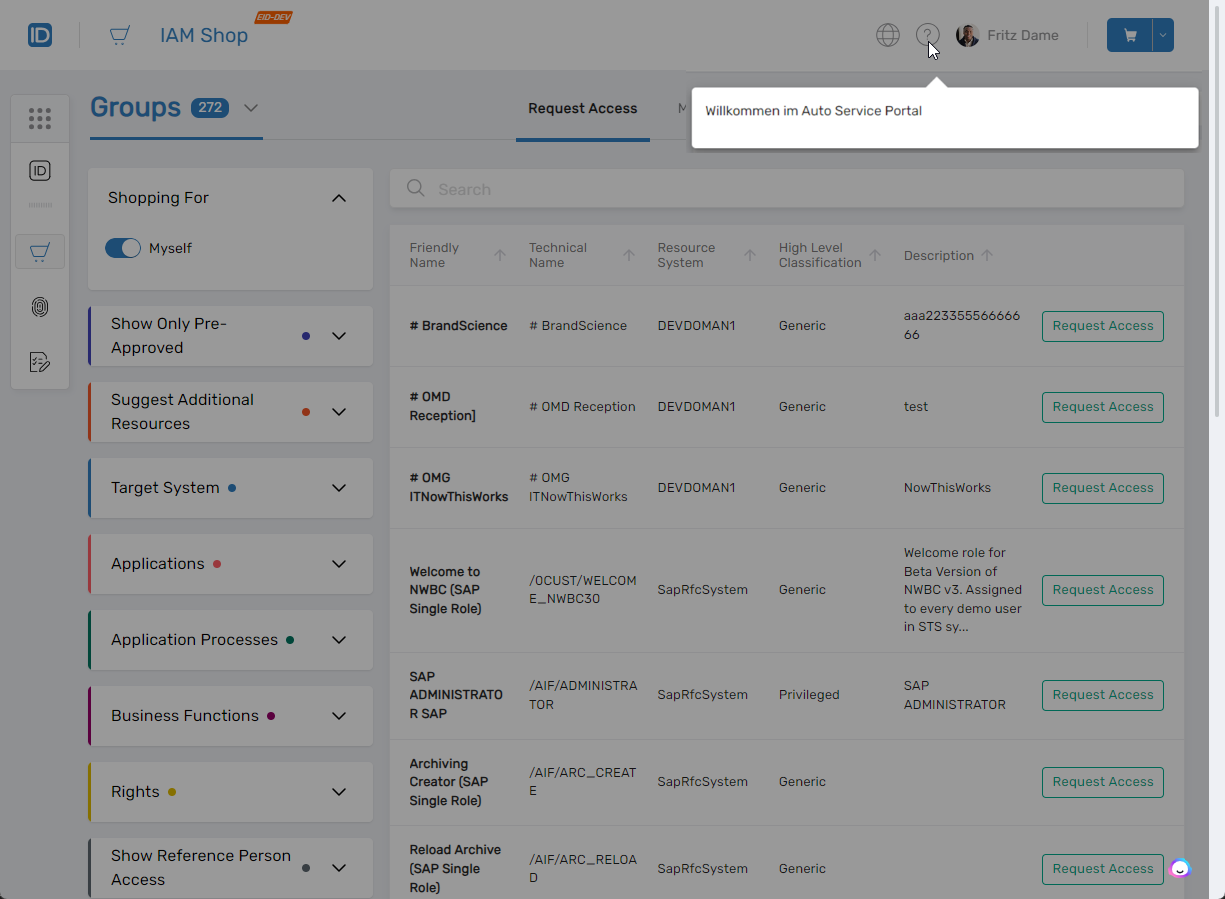The height and width of the screenshot is (899, 1225).
Task: Request access for SAP ADMINISTRATOR SAP
Action: pos(1102,695)
